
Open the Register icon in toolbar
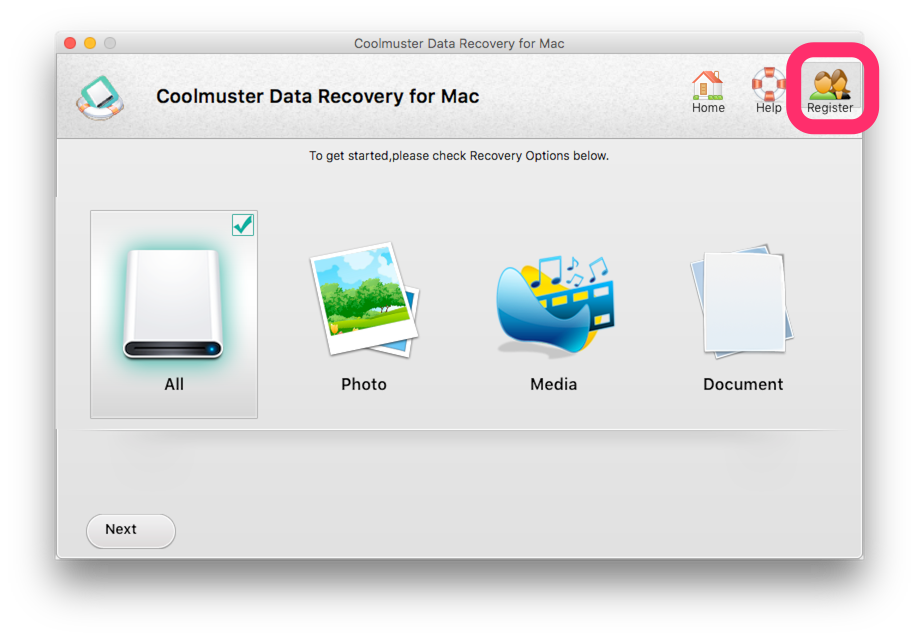tap(829, 84)
